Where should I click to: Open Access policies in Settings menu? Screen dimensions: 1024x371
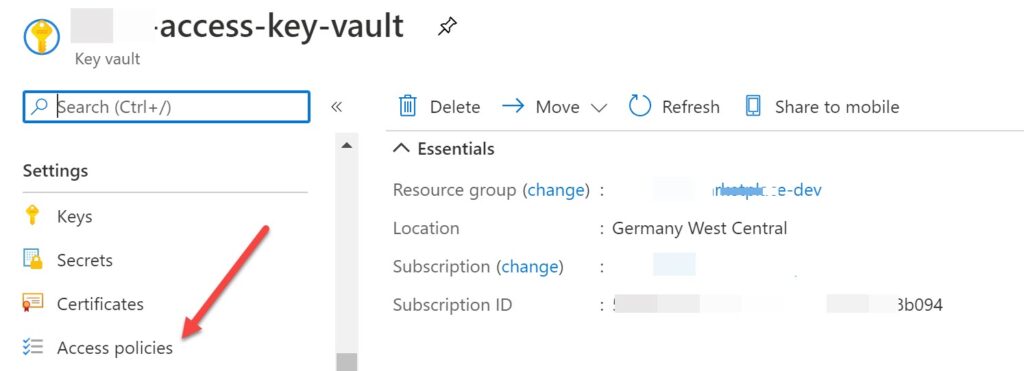coord(115,348)
